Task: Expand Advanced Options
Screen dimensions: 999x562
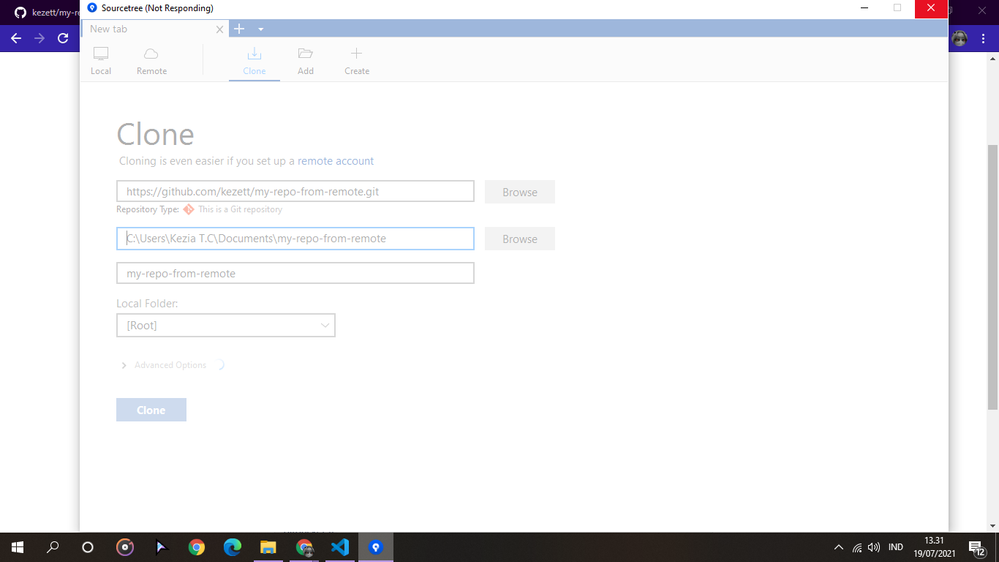Action: tap(164, 365)
